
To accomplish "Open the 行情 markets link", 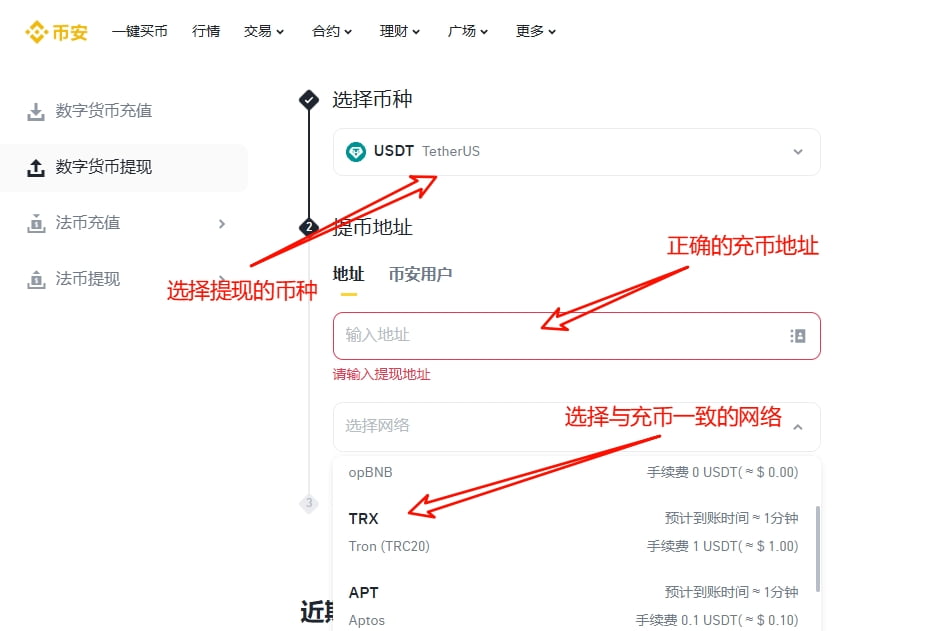I will coord(206,31).
